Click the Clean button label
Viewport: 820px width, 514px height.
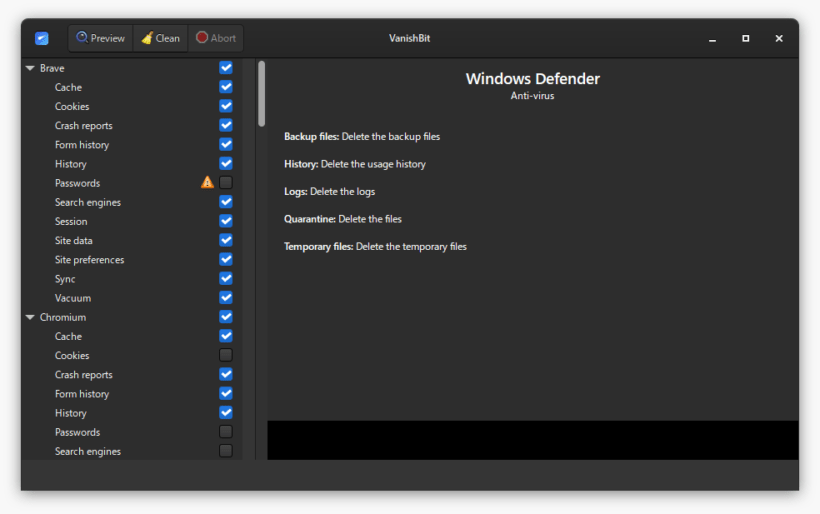coord(167,38)
